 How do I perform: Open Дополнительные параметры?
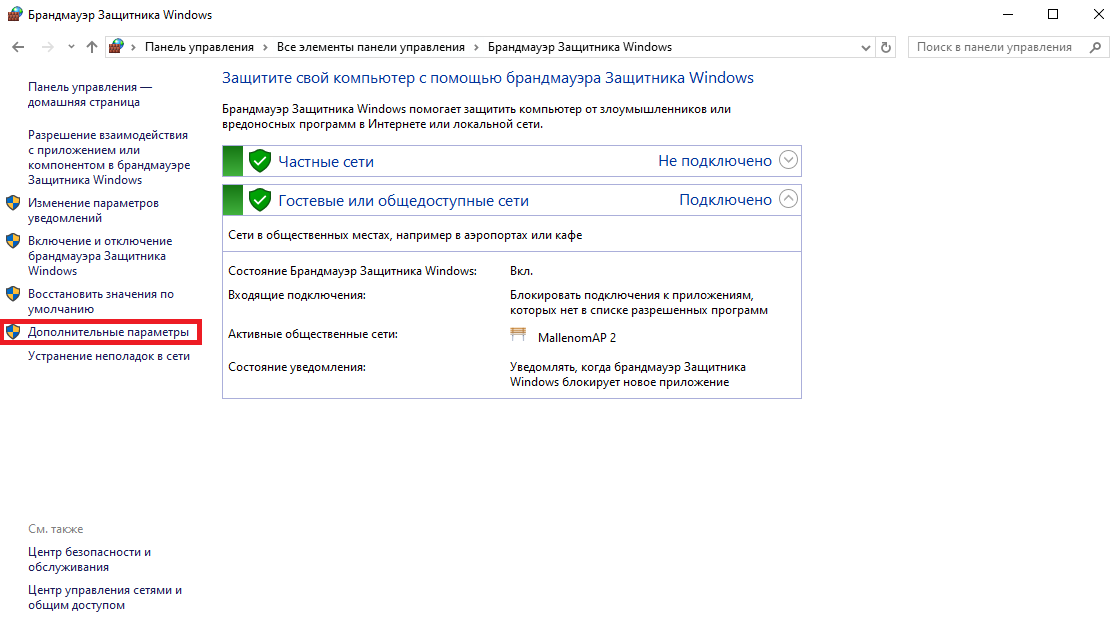coord(108,332)
